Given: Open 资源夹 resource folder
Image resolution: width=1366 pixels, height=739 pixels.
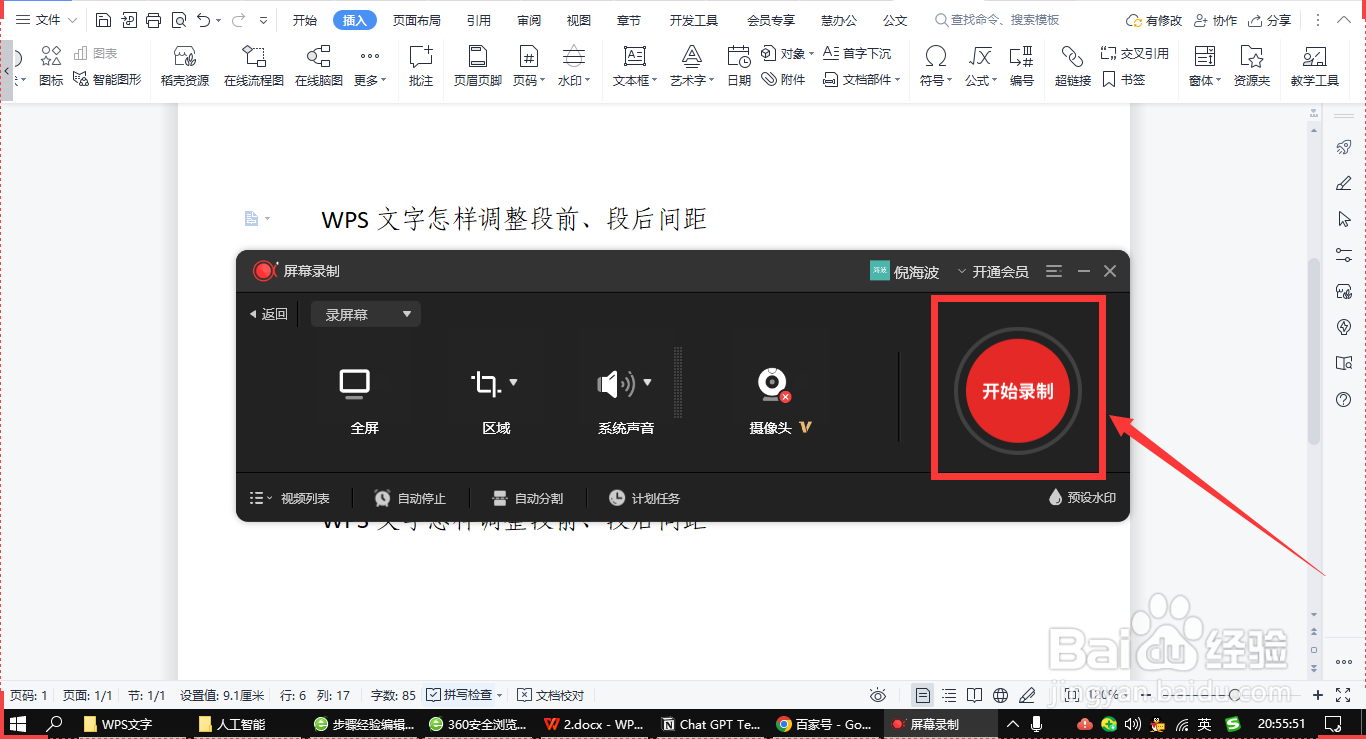Looking at the screenshot, I should 1252,67.
